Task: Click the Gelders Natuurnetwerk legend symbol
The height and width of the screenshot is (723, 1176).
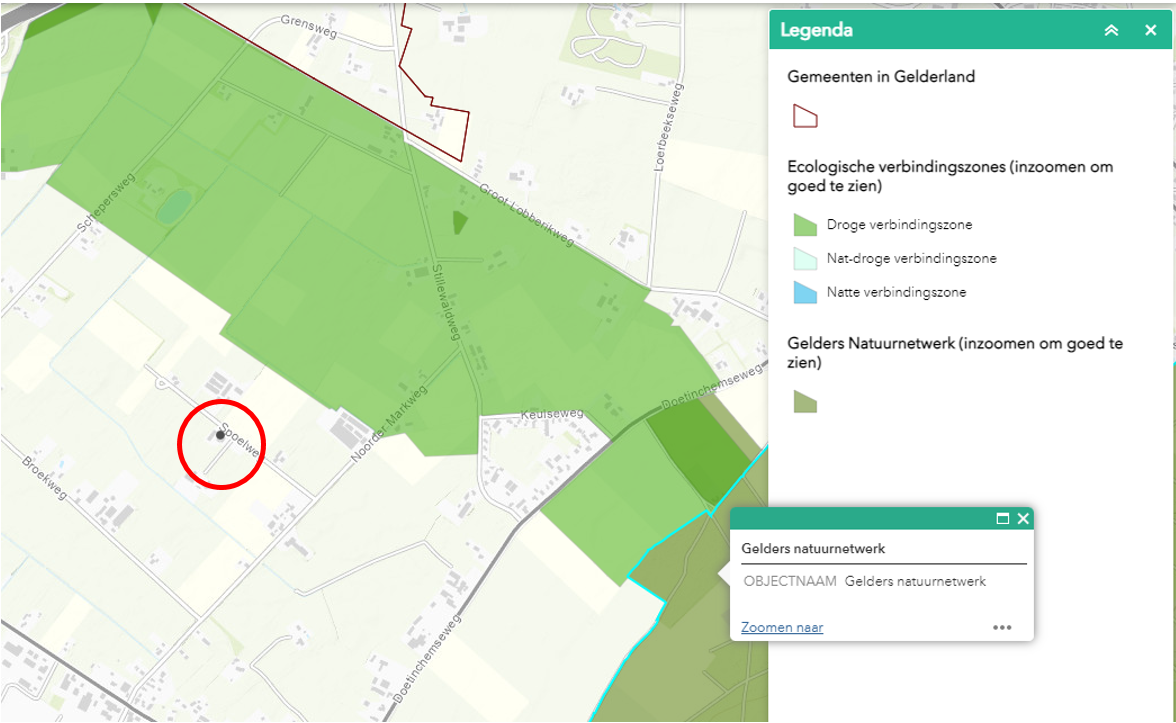Action: point(805,402)
